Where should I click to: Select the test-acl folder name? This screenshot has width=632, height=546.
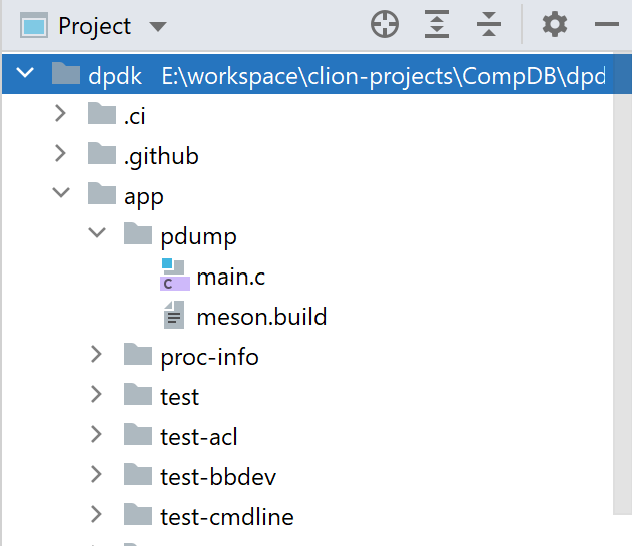coord(199,437)
